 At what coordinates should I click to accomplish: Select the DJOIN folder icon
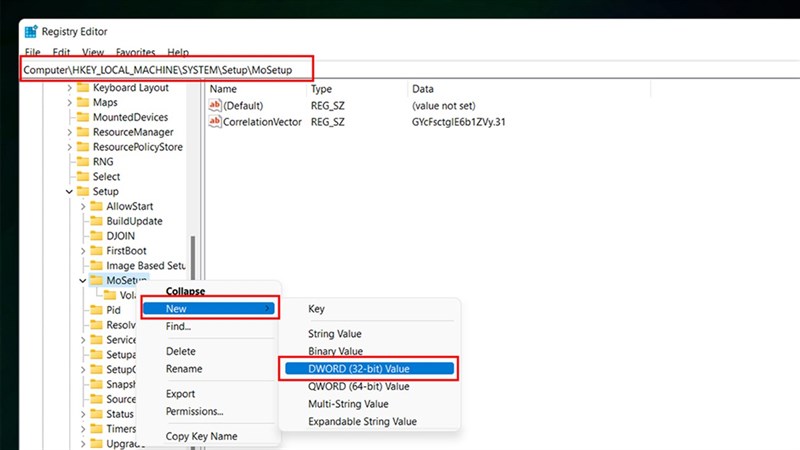(x=96, y=235)
